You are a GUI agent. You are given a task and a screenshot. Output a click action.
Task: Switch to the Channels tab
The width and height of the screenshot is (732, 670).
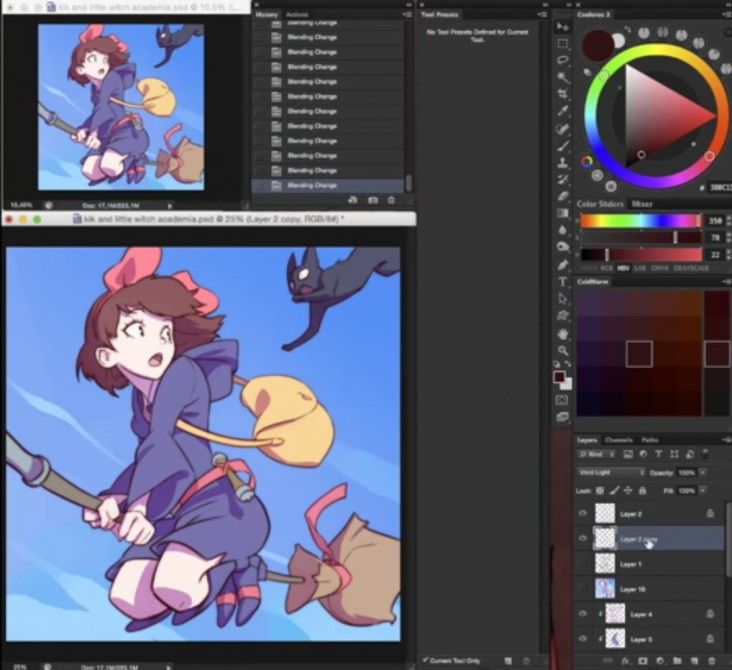pyautogui.click(x=619, y=440)
